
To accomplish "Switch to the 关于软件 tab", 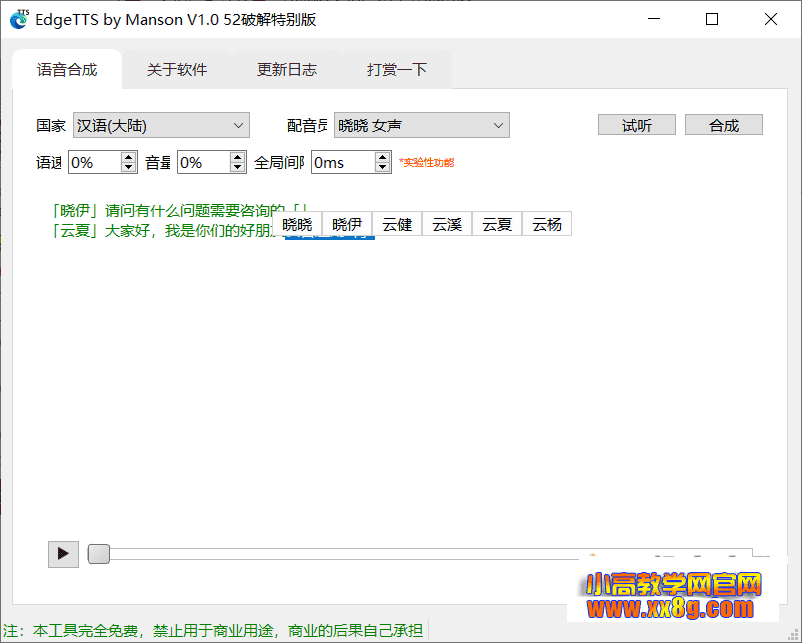I will click(x=177, y=70).
